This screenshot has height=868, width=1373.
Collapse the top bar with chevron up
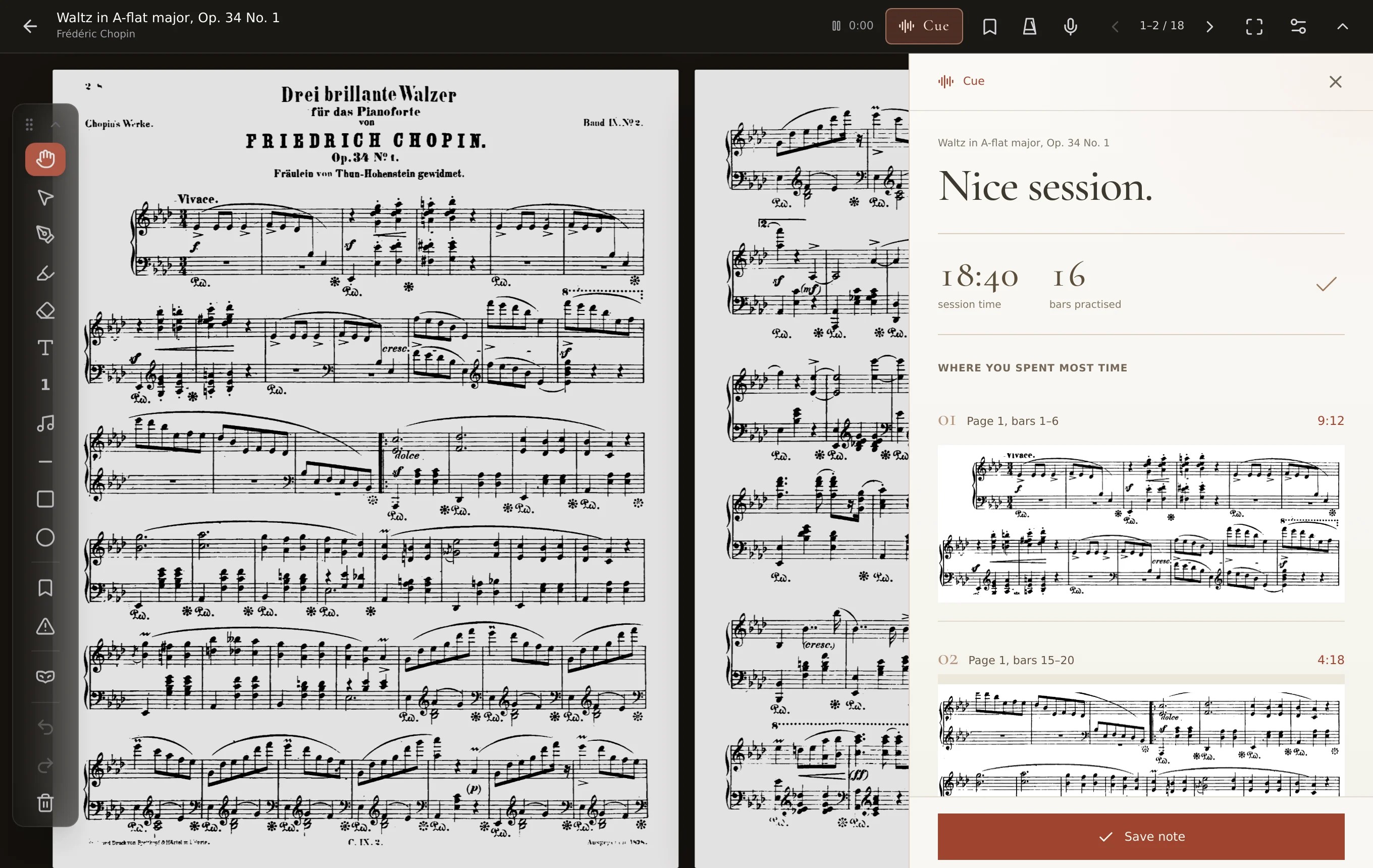point(1343,26)
